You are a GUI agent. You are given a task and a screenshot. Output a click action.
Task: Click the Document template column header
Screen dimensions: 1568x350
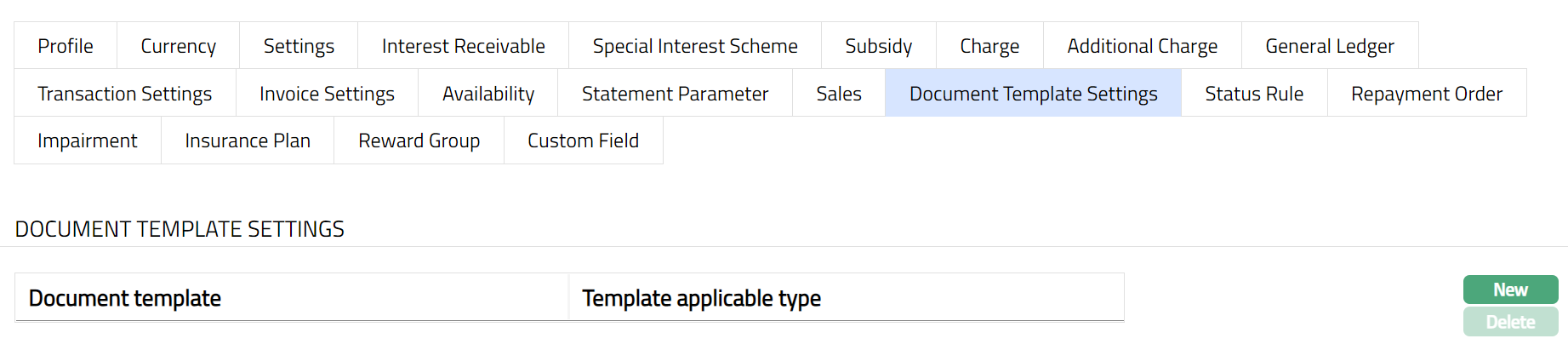(125, 298)
